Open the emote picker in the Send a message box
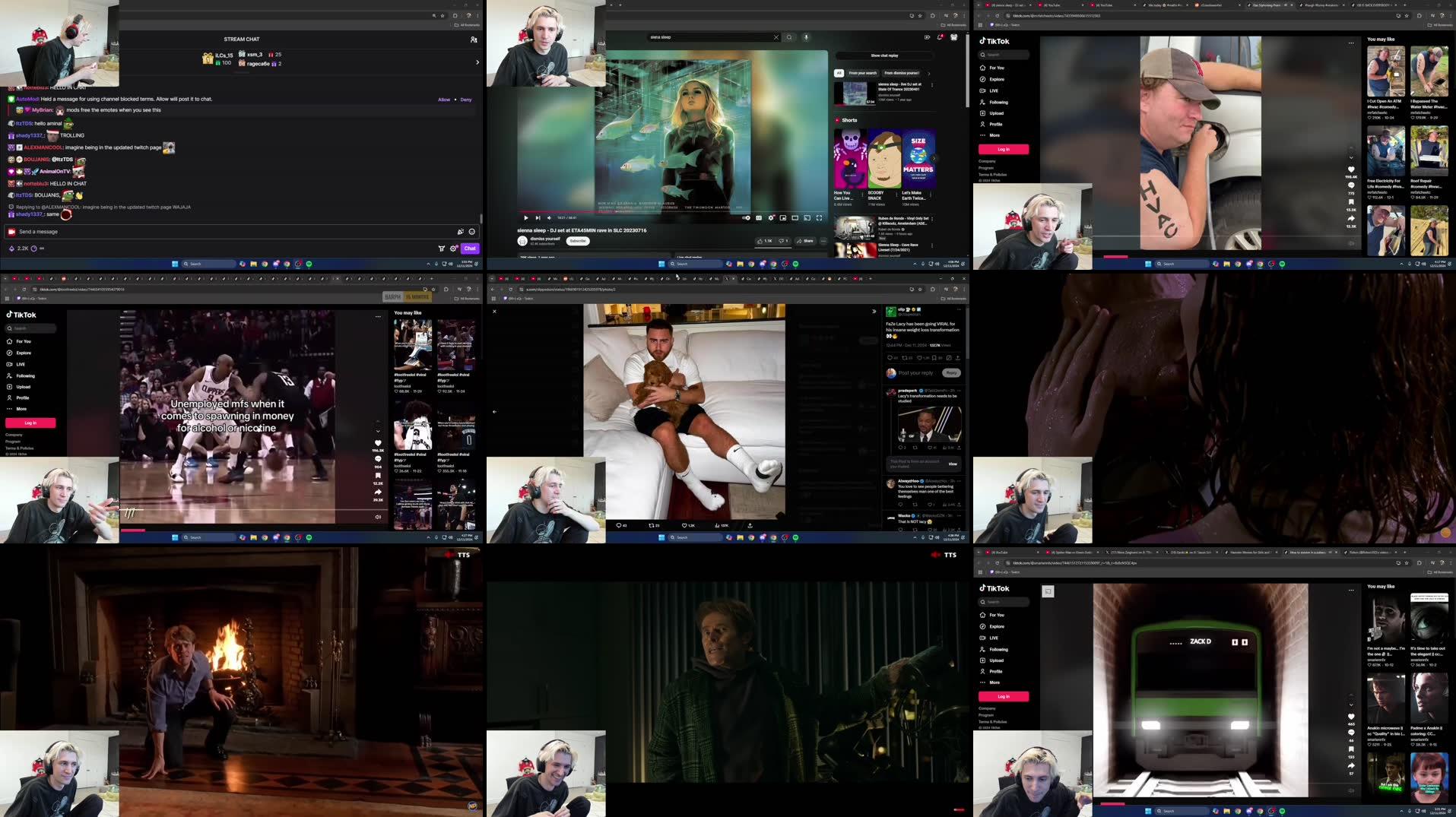This screenshot has height=817, width=1456. pos(472,232)
